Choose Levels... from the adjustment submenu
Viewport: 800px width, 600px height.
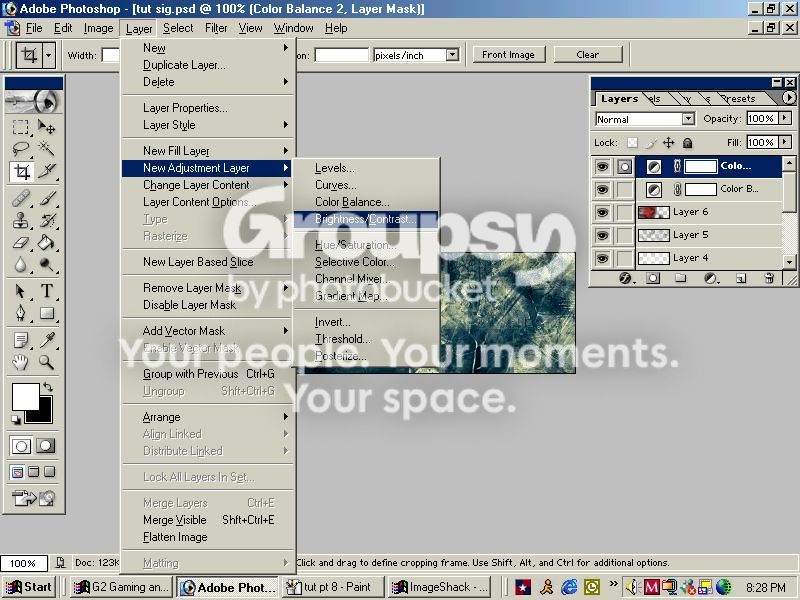tap(334, 168)
